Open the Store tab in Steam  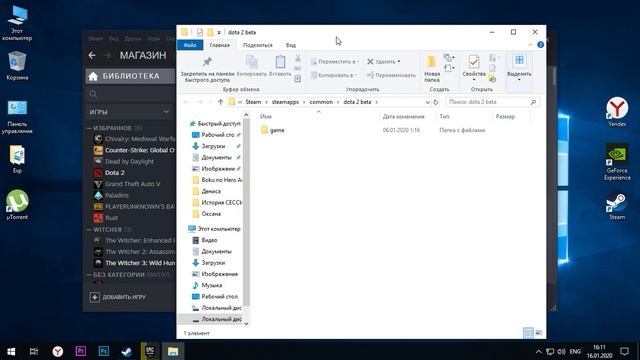143,55
